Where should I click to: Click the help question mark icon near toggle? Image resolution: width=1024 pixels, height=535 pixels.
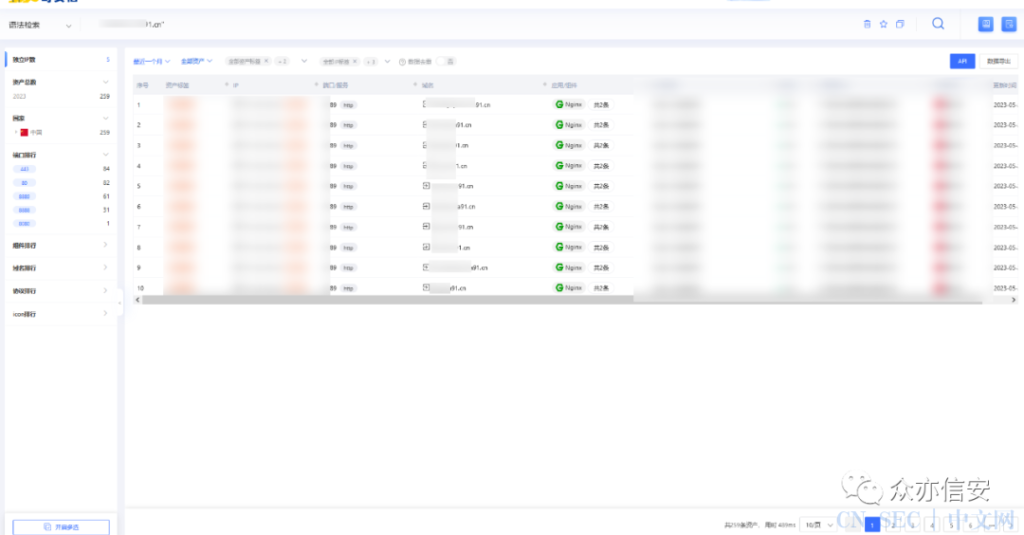[402, 61]
